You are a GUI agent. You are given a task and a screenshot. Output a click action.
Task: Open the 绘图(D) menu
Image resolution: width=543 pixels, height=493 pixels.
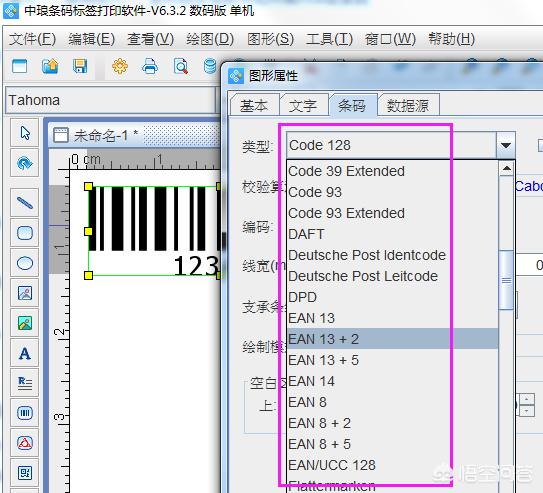tap(210, 39)
